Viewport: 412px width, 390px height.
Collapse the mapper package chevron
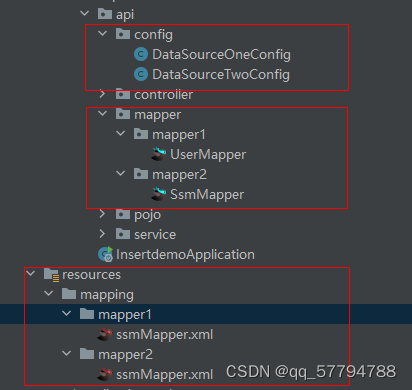103,114
